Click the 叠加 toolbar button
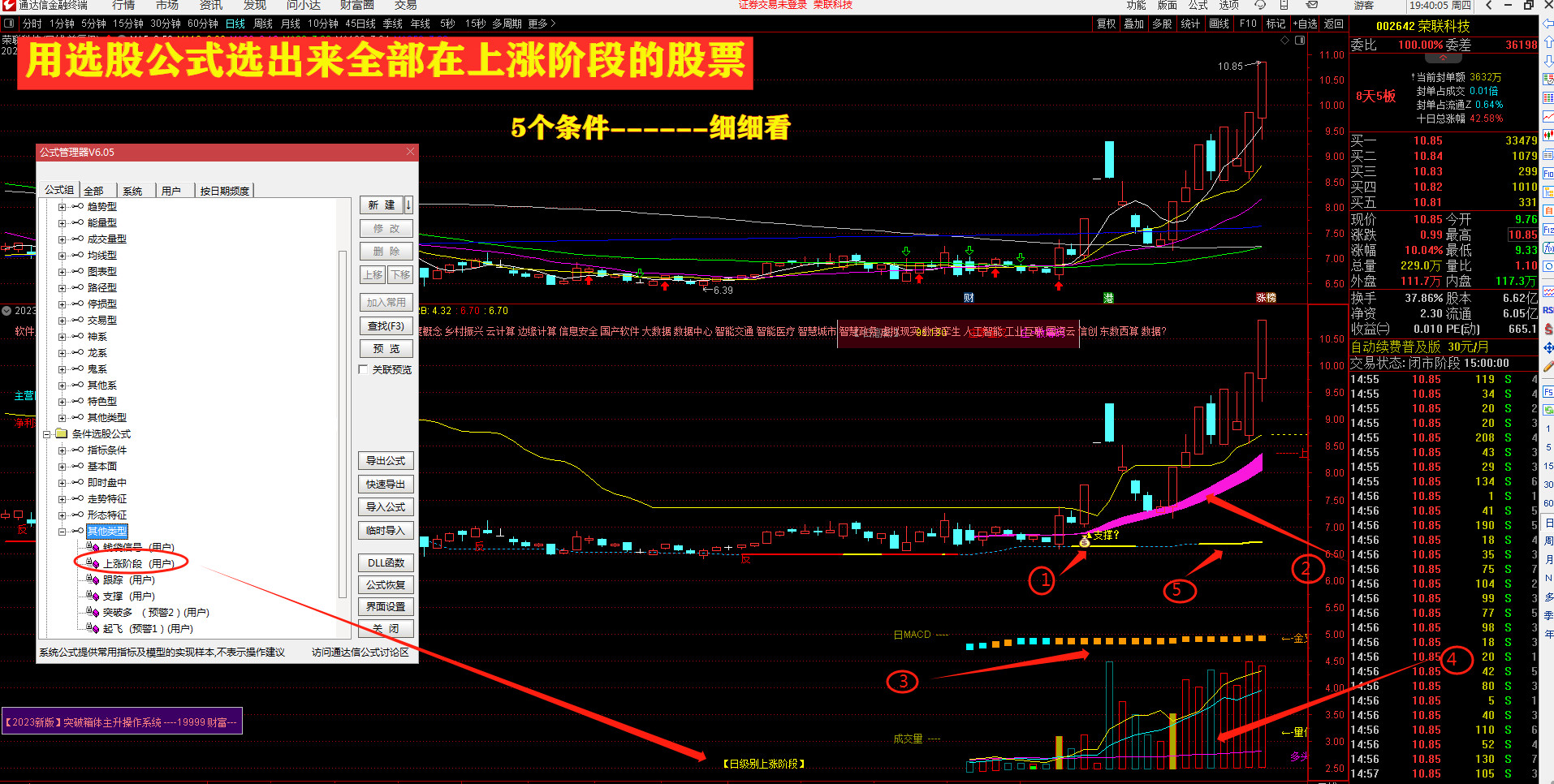The image size is (1554, 784). [x=1134, y=24]
